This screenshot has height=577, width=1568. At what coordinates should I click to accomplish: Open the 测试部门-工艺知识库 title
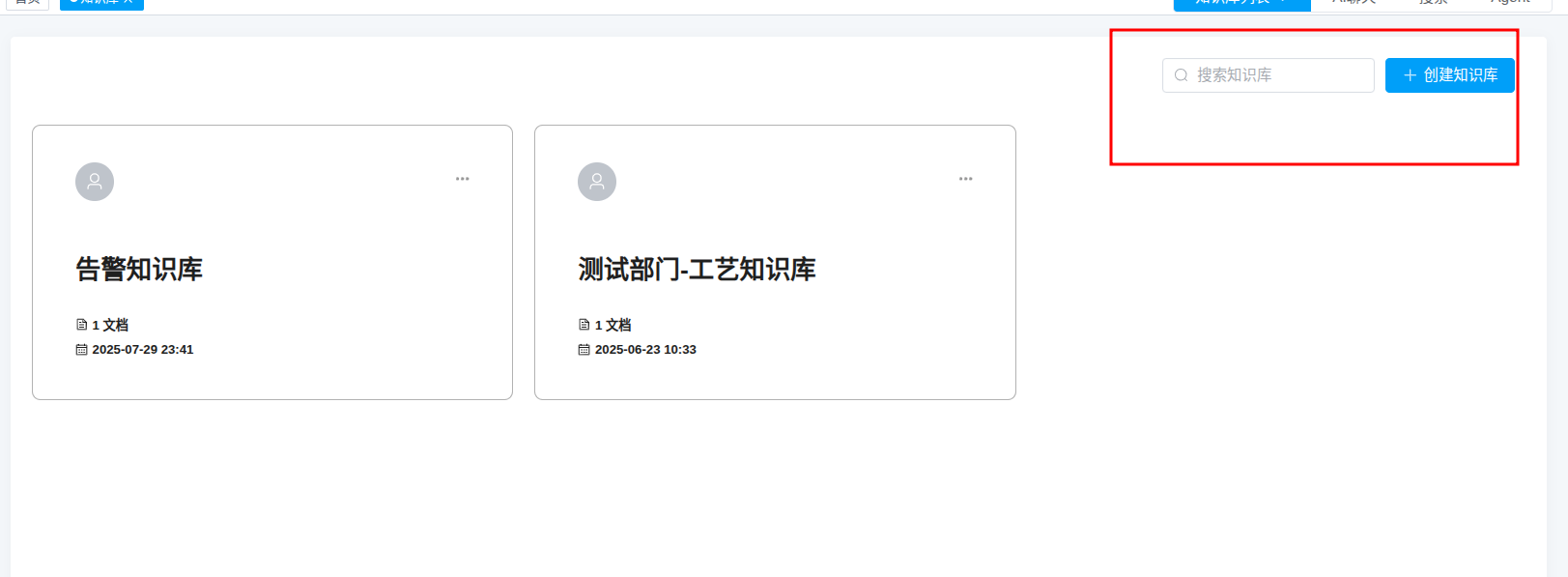coord(697,270)
